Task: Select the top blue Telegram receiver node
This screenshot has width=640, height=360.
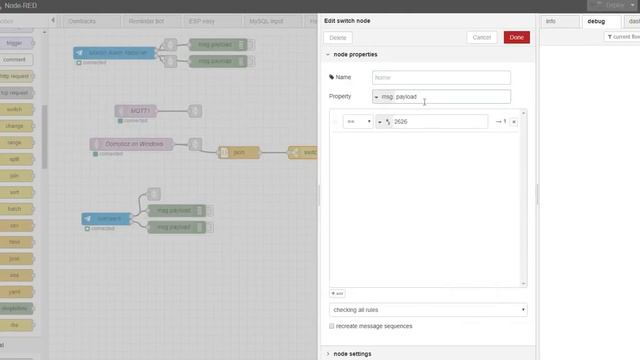Action: point(115,53)
